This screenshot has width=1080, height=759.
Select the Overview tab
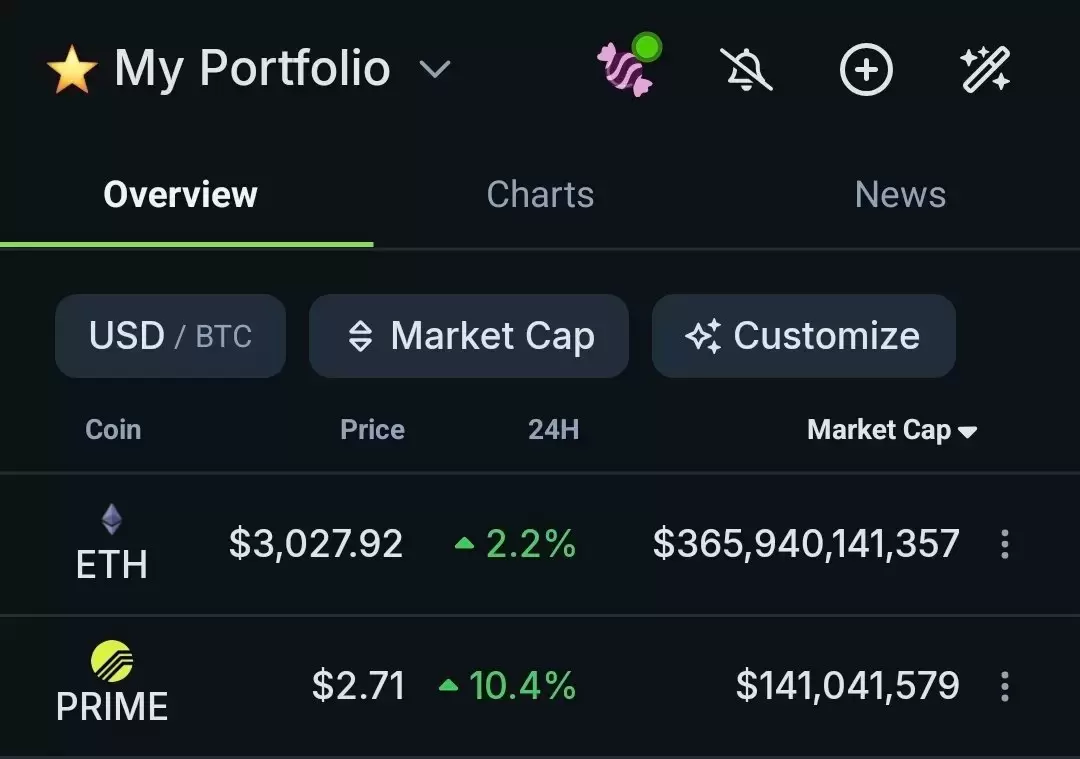point(181,194)
